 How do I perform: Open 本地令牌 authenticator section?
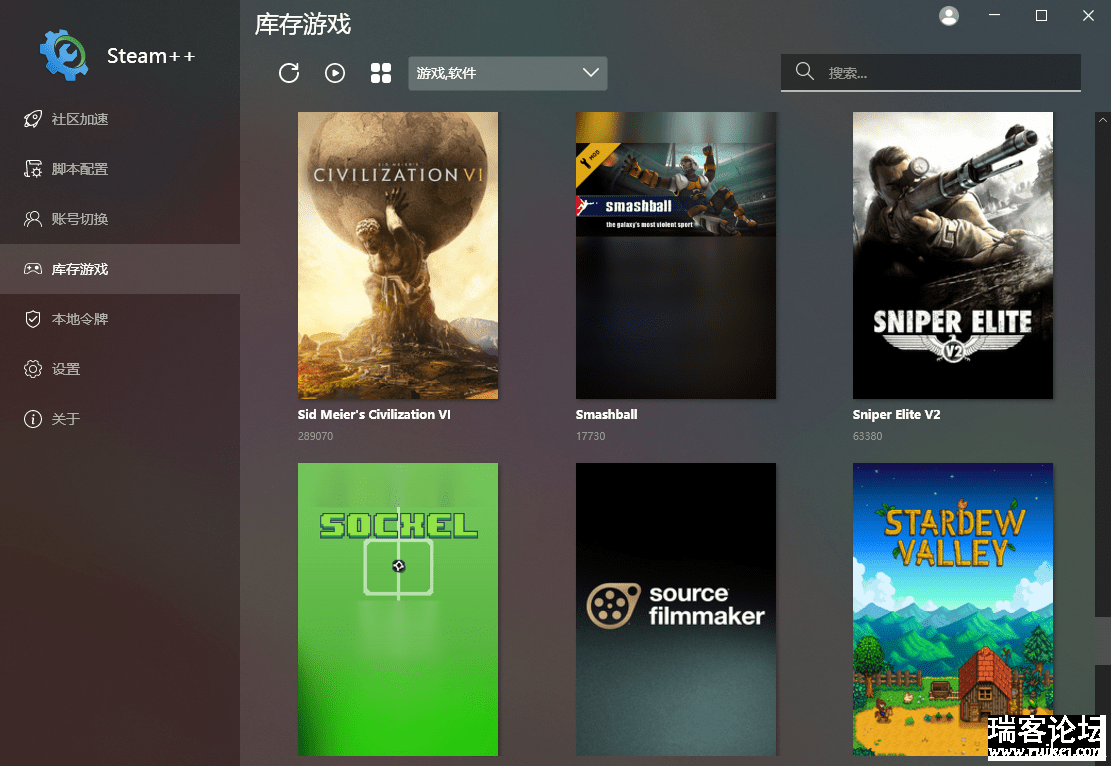(x=80, y=319)
